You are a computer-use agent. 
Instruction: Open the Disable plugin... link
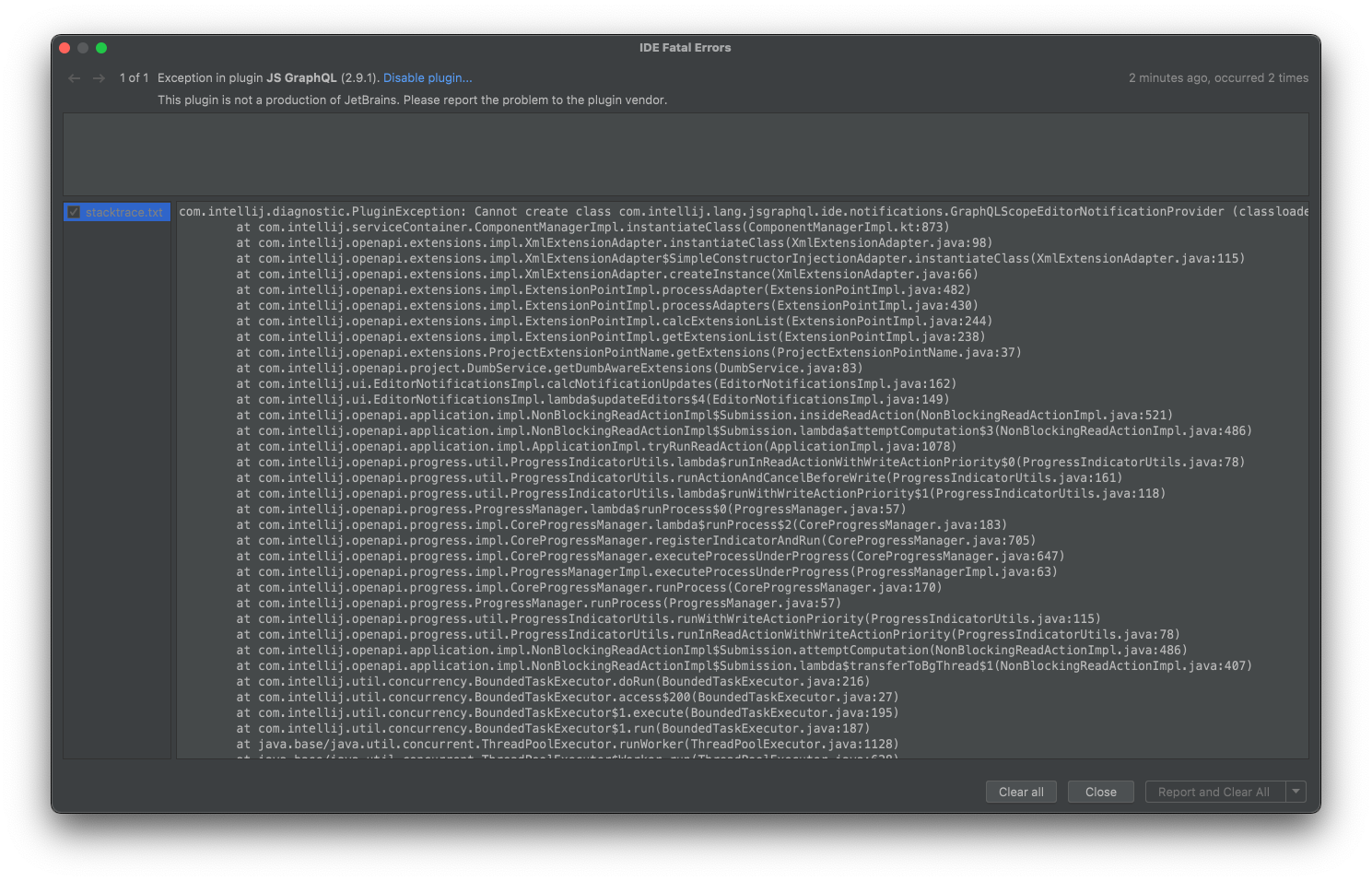(x=428, y=78)
